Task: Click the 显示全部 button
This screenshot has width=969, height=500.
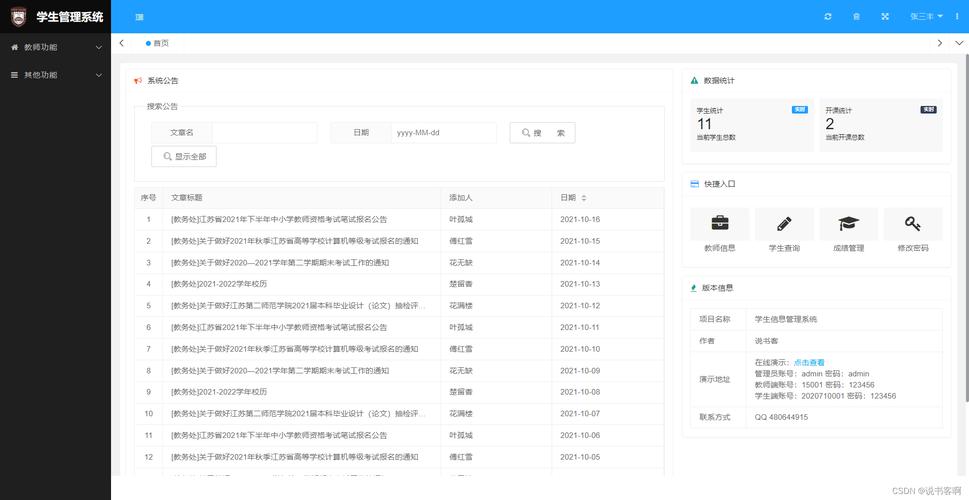Action: click(184, 156)
